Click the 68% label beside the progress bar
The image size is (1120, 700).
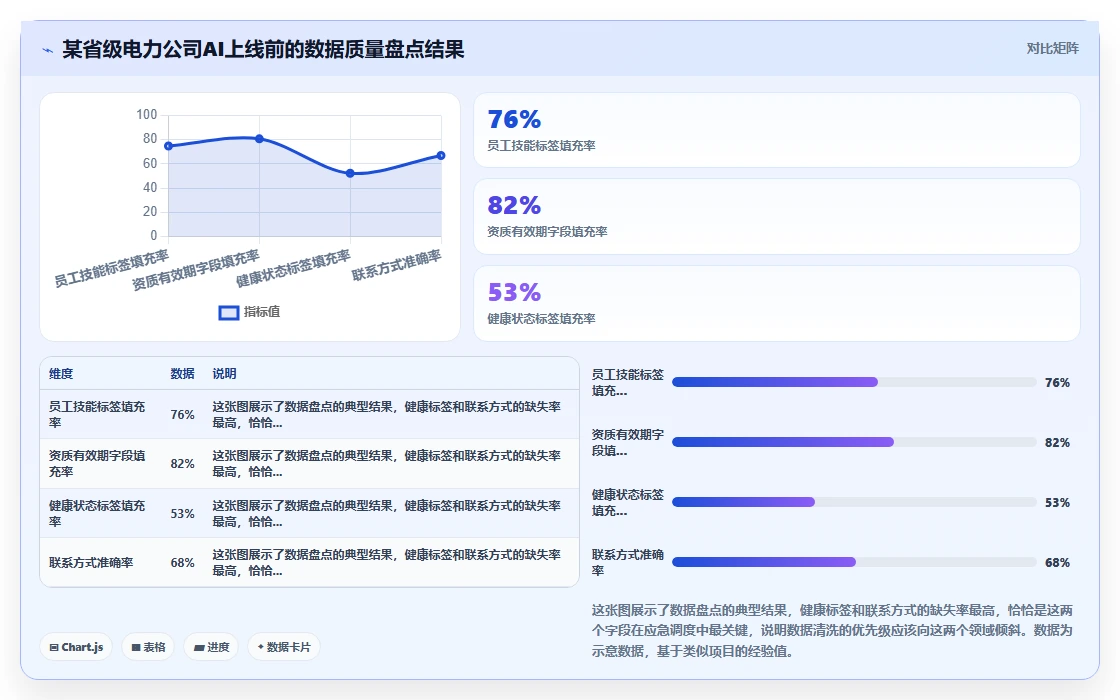pyautogui.click(x=1057, y=563)
